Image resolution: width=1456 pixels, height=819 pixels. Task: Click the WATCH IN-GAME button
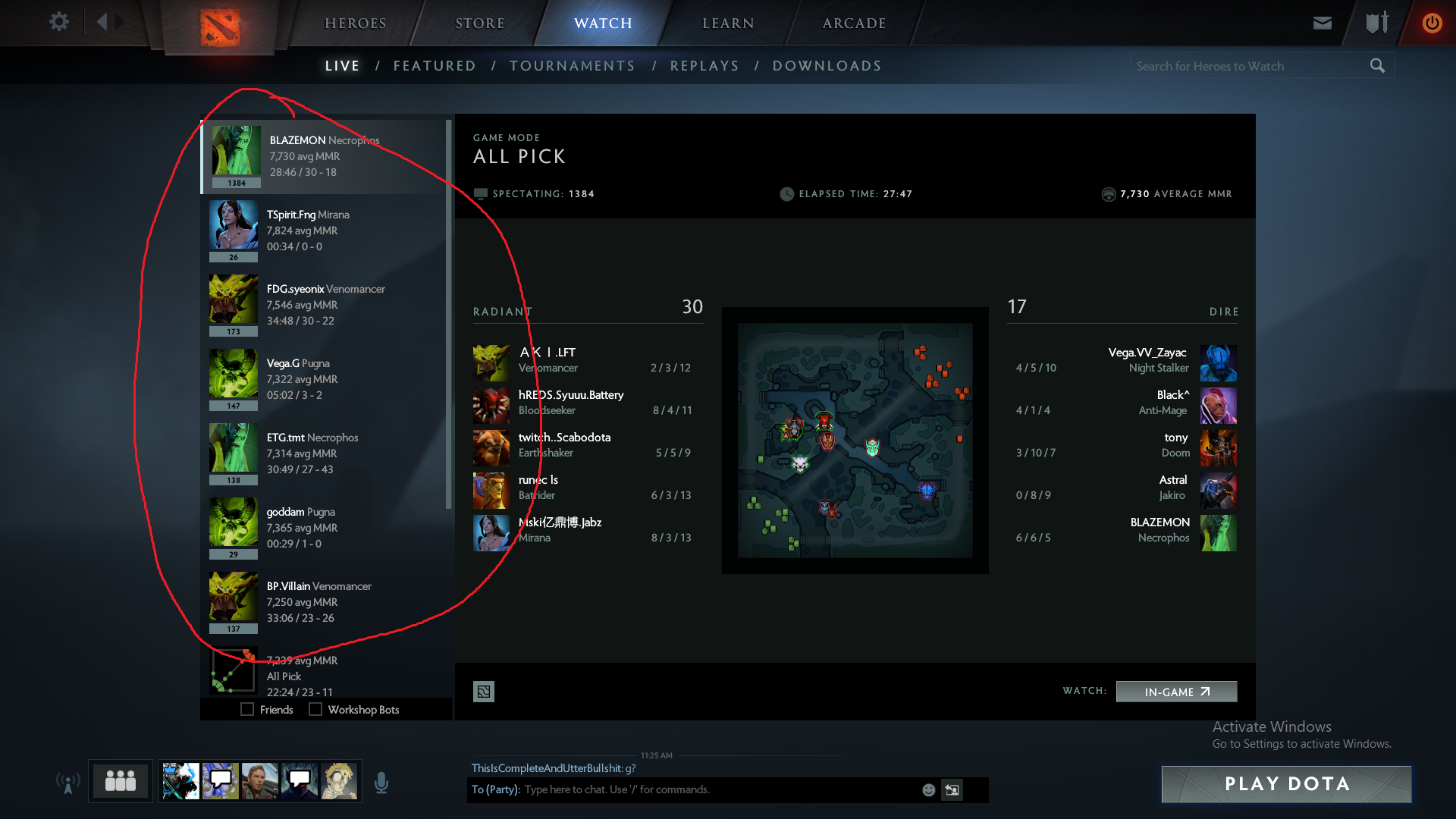coord(1175,692)
